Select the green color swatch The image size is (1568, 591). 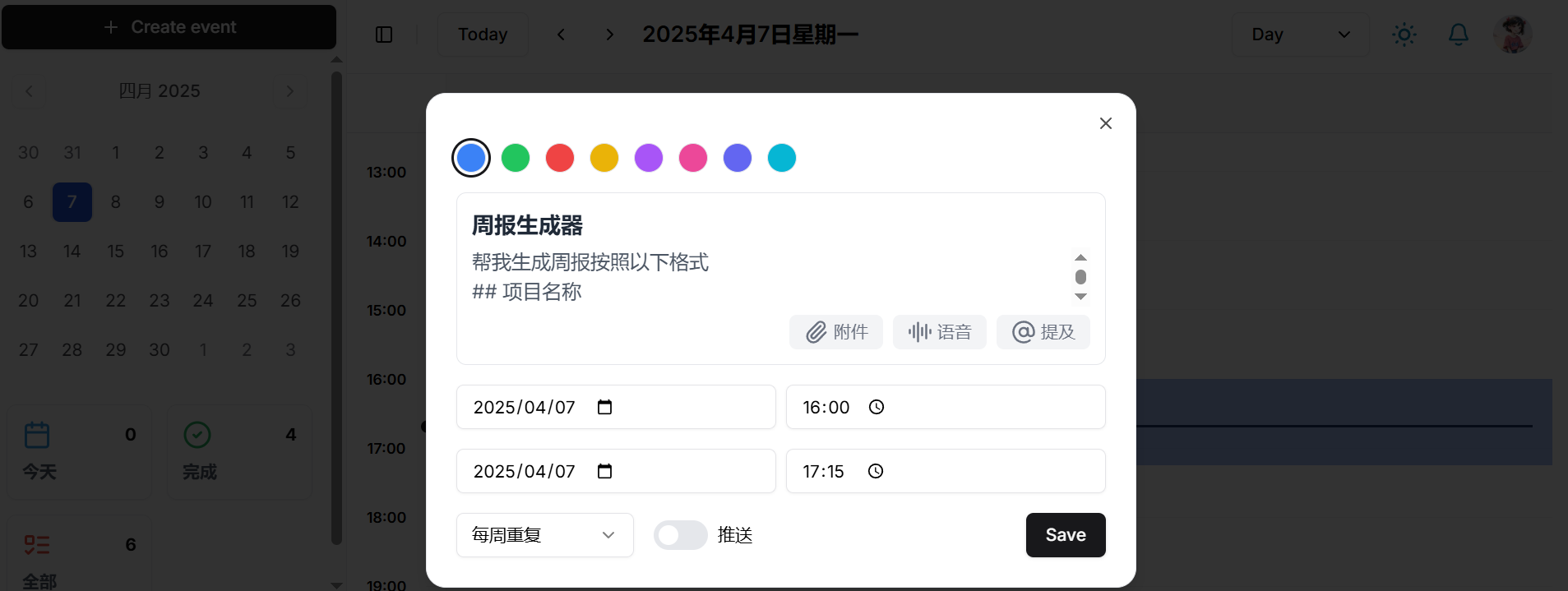click(x=516, y=158)
